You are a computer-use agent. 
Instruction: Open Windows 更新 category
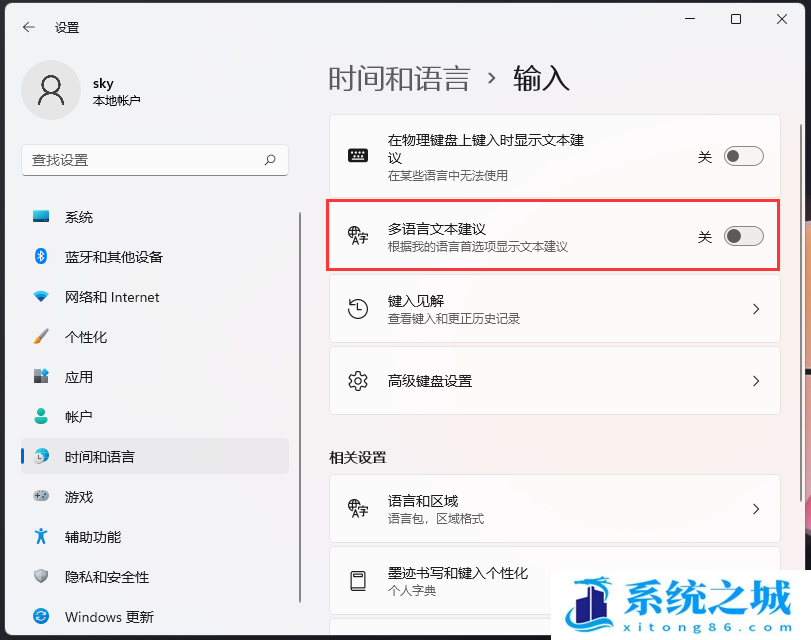[x=155, y=617]
